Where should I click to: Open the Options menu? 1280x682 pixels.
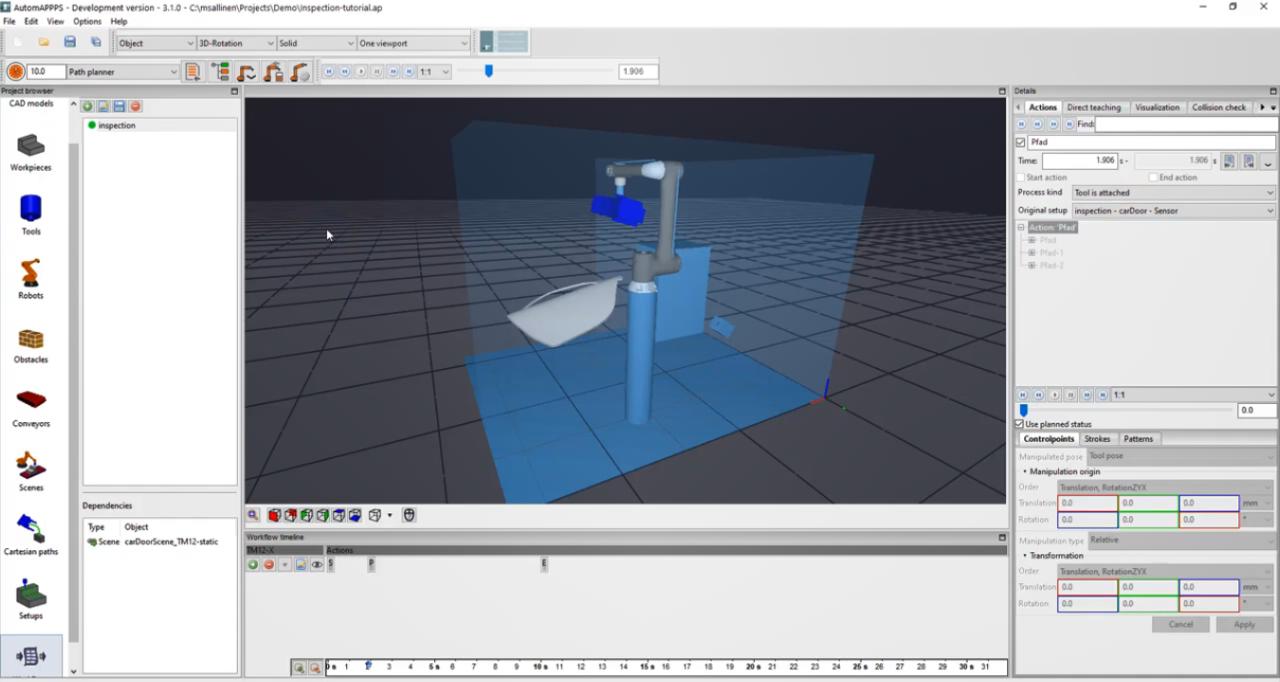click(87, 21)
